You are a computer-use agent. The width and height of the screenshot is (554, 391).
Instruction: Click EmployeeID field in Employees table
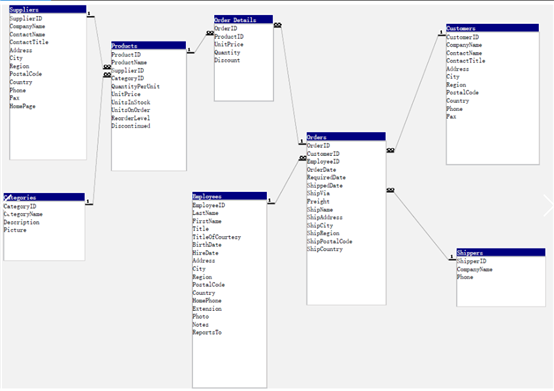[x=209, y=205]
